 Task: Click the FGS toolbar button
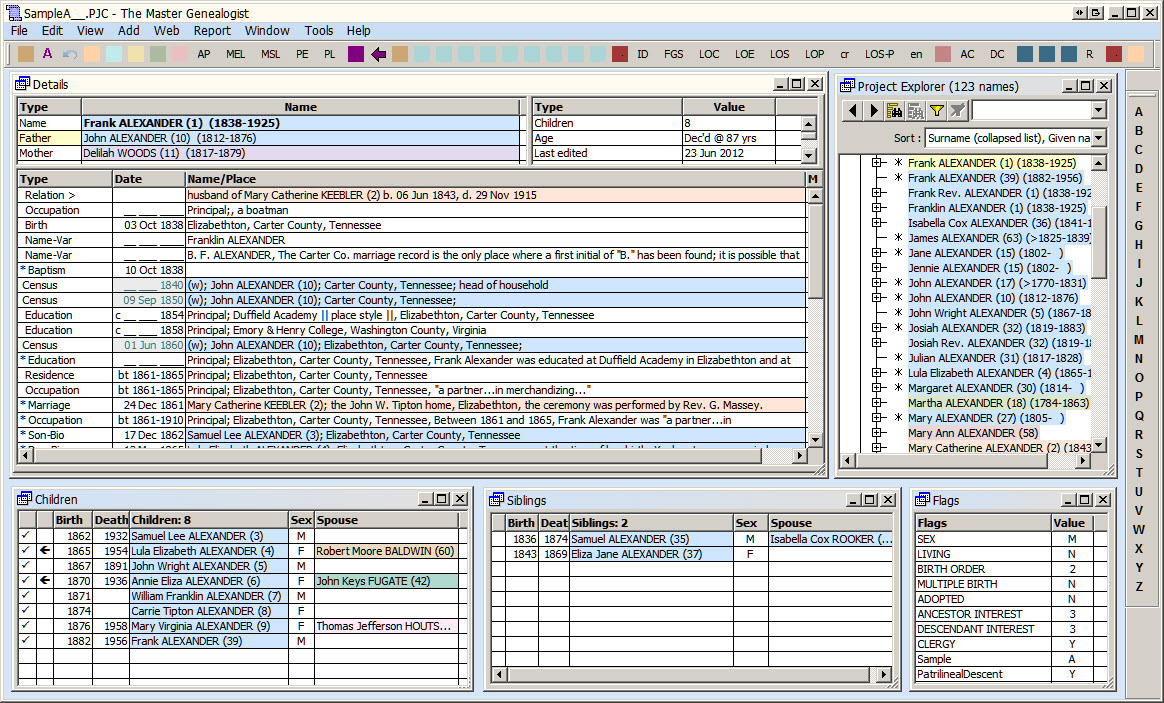[674, 54]
